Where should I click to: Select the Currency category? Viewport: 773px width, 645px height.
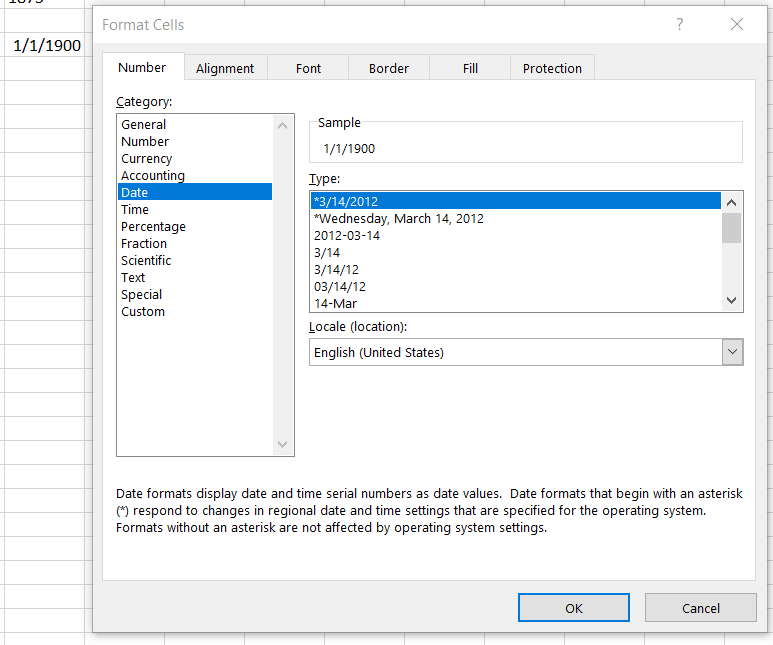coord(195,158)
